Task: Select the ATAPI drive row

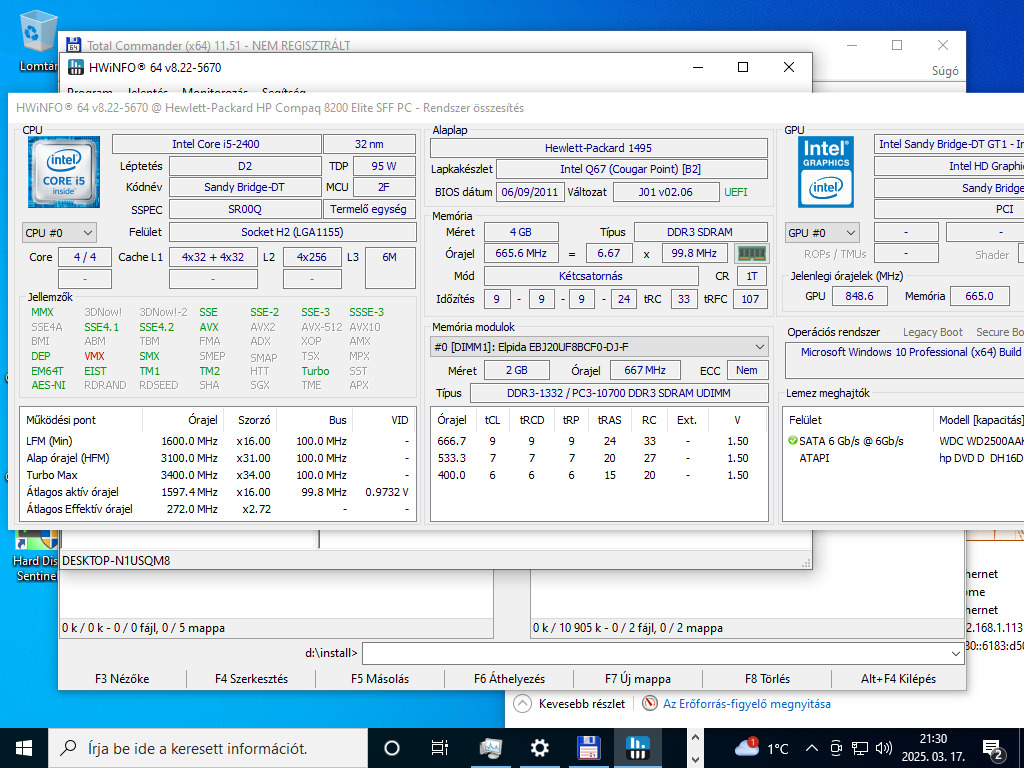Action: click(x=904, y=458)
